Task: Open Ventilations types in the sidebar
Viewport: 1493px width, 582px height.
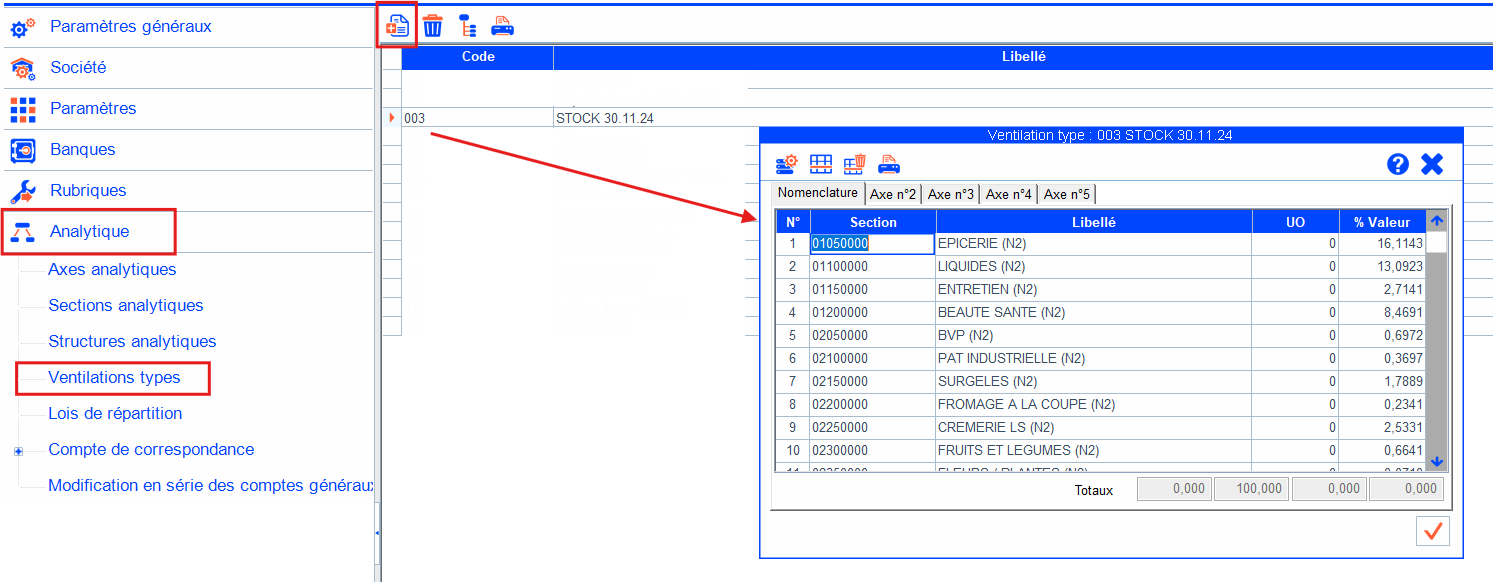Action: point(114,377)
